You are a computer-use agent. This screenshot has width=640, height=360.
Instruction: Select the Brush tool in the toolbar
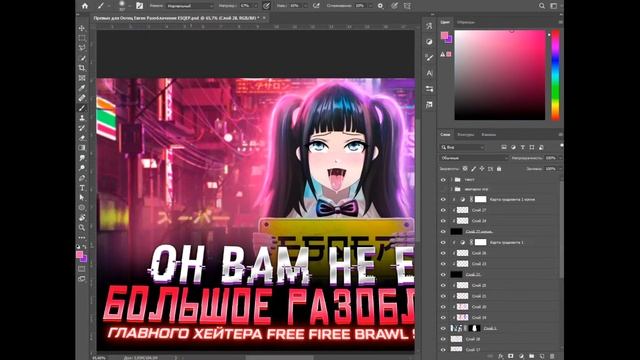pos(82,108)
